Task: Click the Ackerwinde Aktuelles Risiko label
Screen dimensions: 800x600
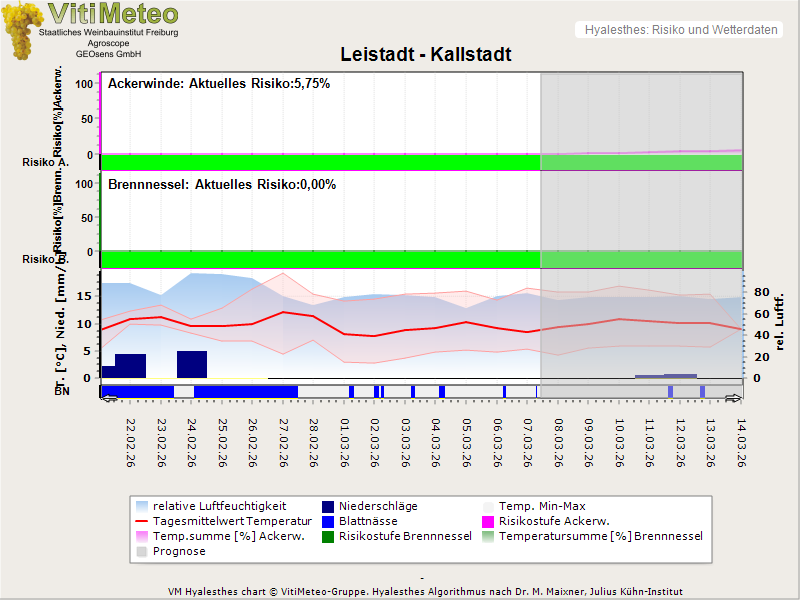Action: 219,84
